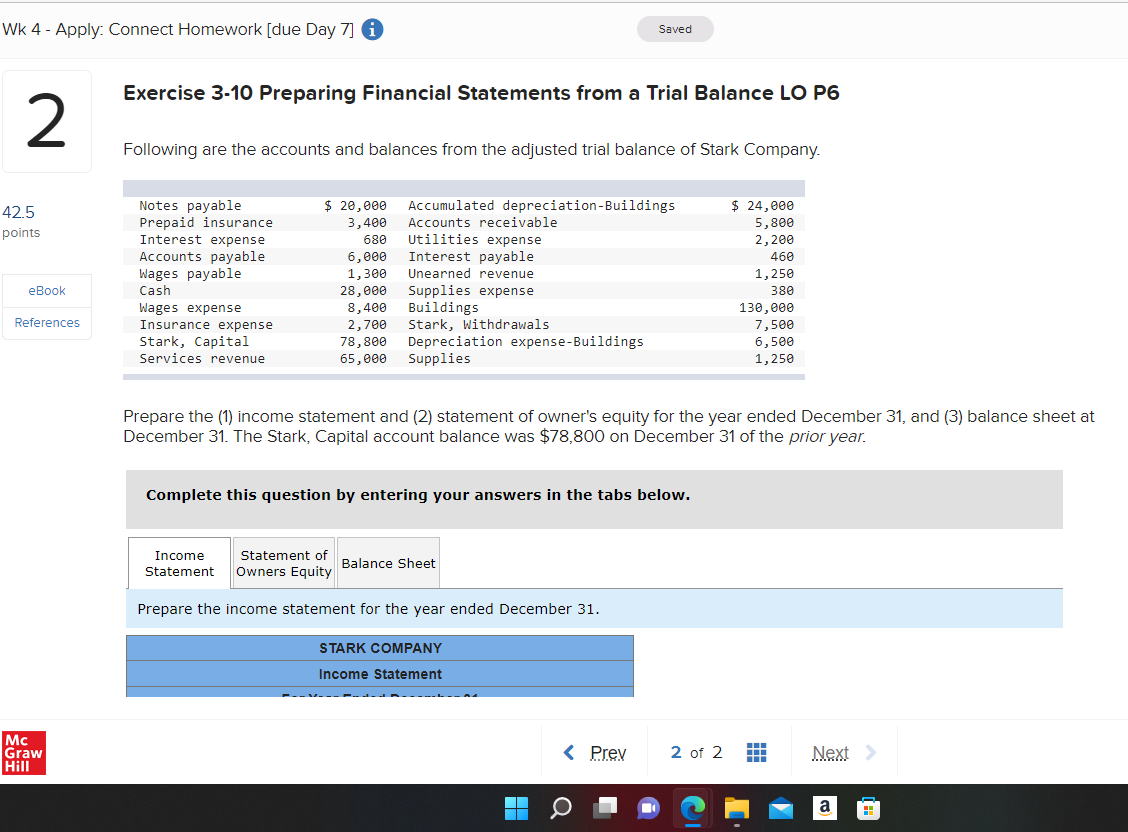Open the eBook resource

pyautogui.click(x=47, y=291)
